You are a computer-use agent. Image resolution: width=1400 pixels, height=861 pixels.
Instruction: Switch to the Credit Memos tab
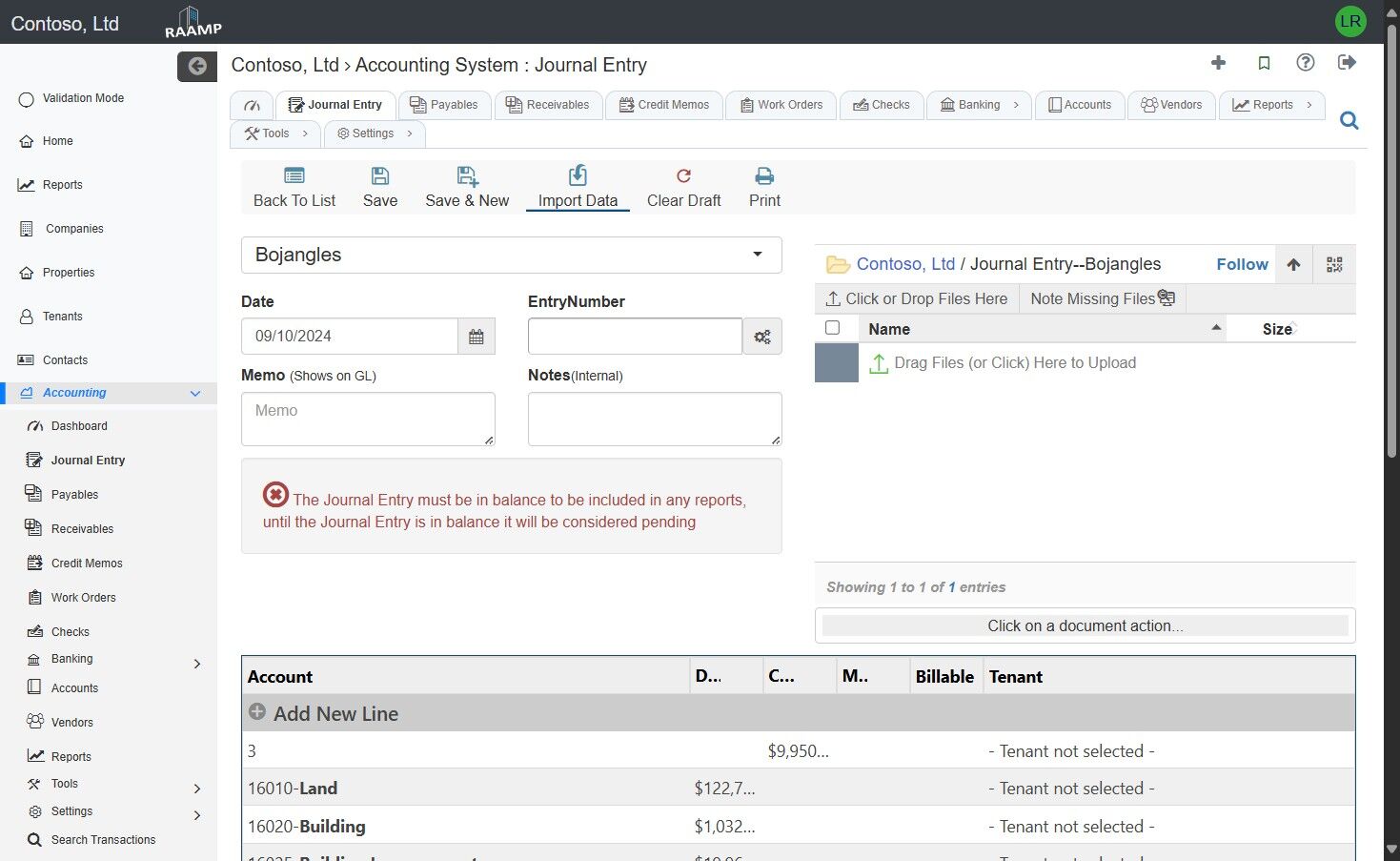click(x=664, y=105)
